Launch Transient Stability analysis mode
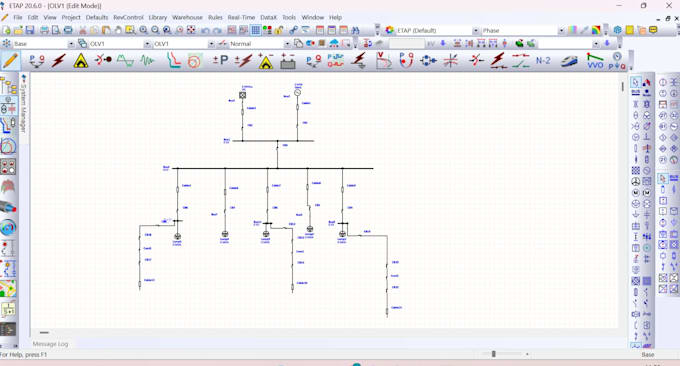 click(x=147, y=61)
